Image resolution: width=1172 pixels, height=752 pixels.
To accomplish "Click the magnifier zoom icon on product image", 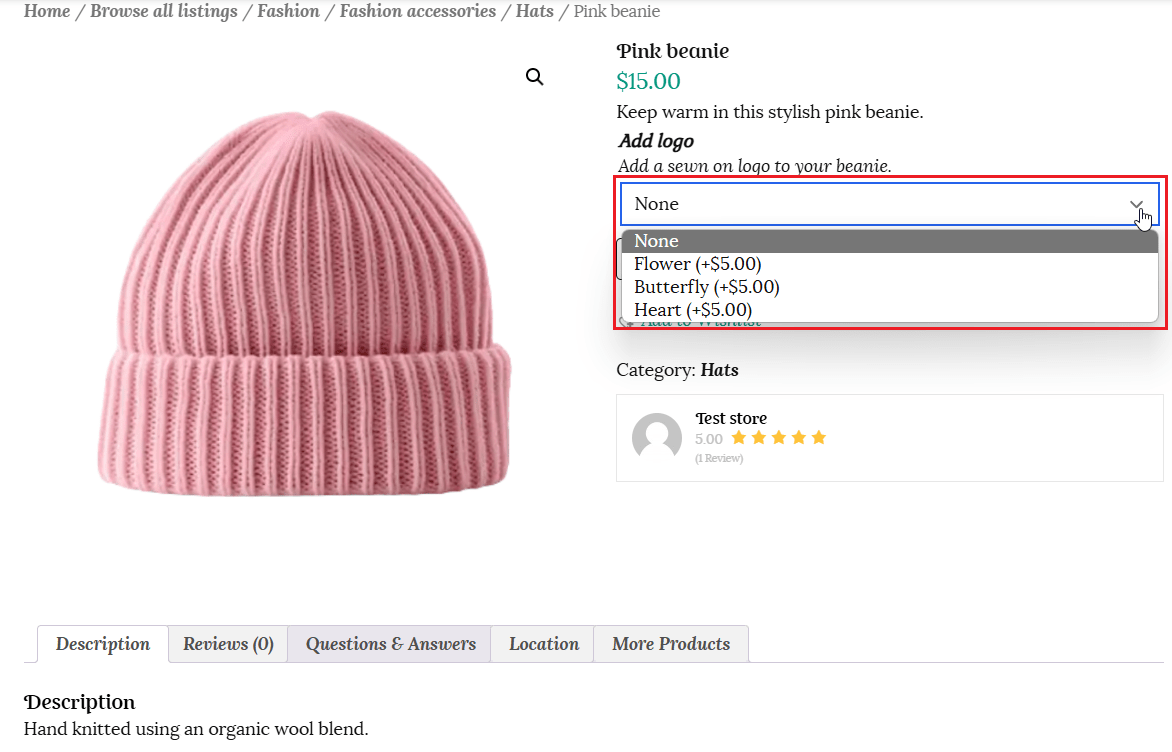I will click(535, 78).
